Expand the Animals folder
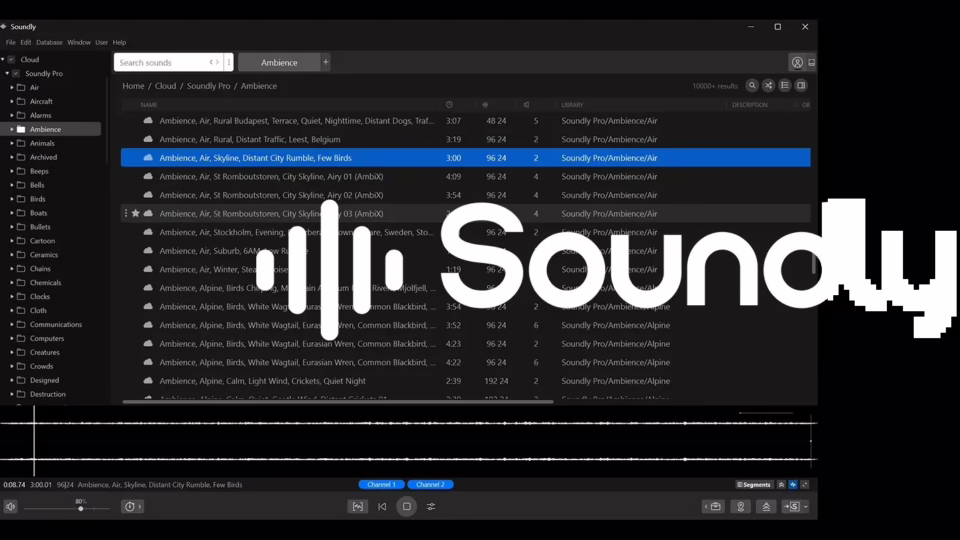 [x=12, y=143]
